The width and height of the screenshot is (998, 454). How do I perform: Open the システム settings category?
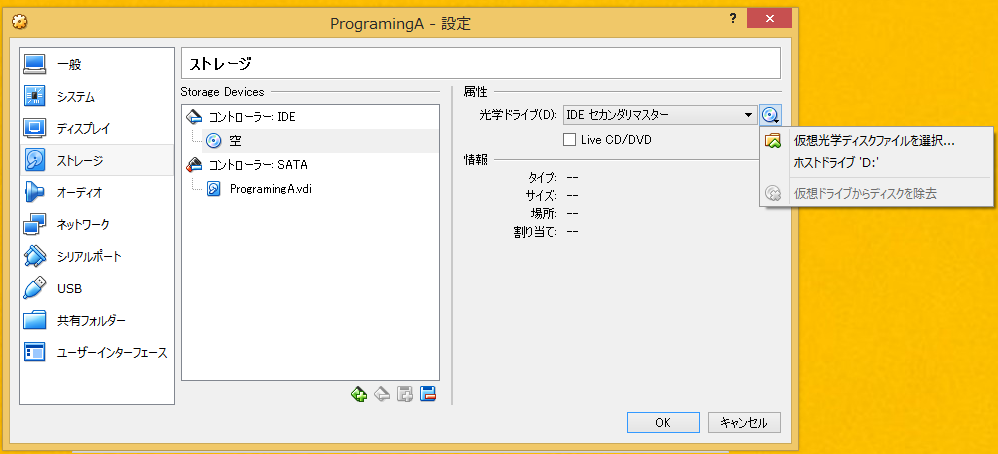click(97, 97)
